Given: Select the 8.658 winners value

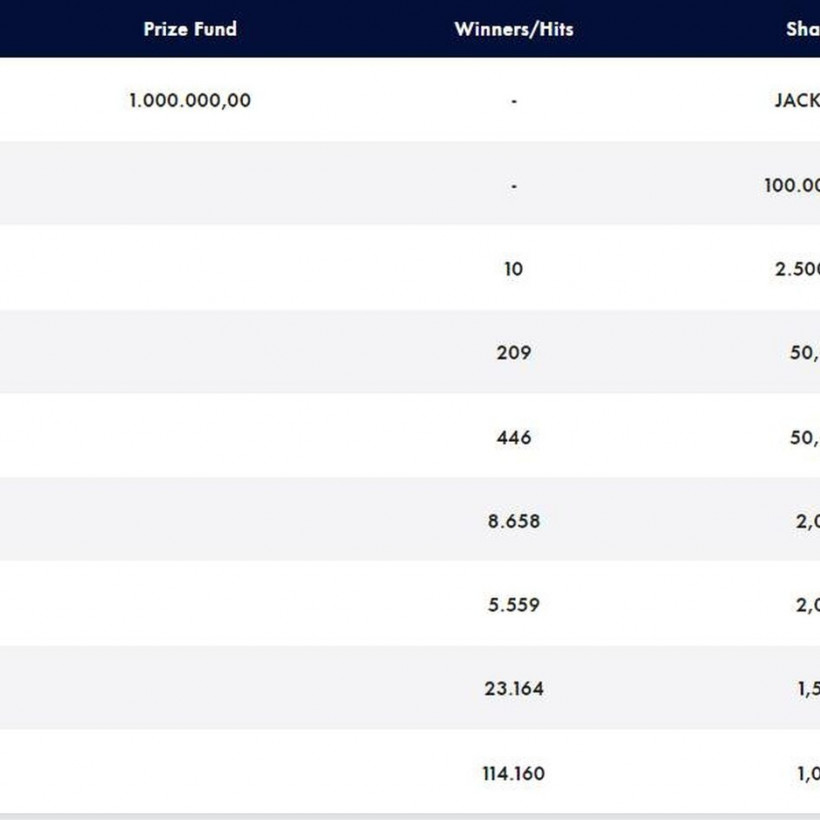Looking at the screenshot, I should pyautogui.click(x=514, y=521).
